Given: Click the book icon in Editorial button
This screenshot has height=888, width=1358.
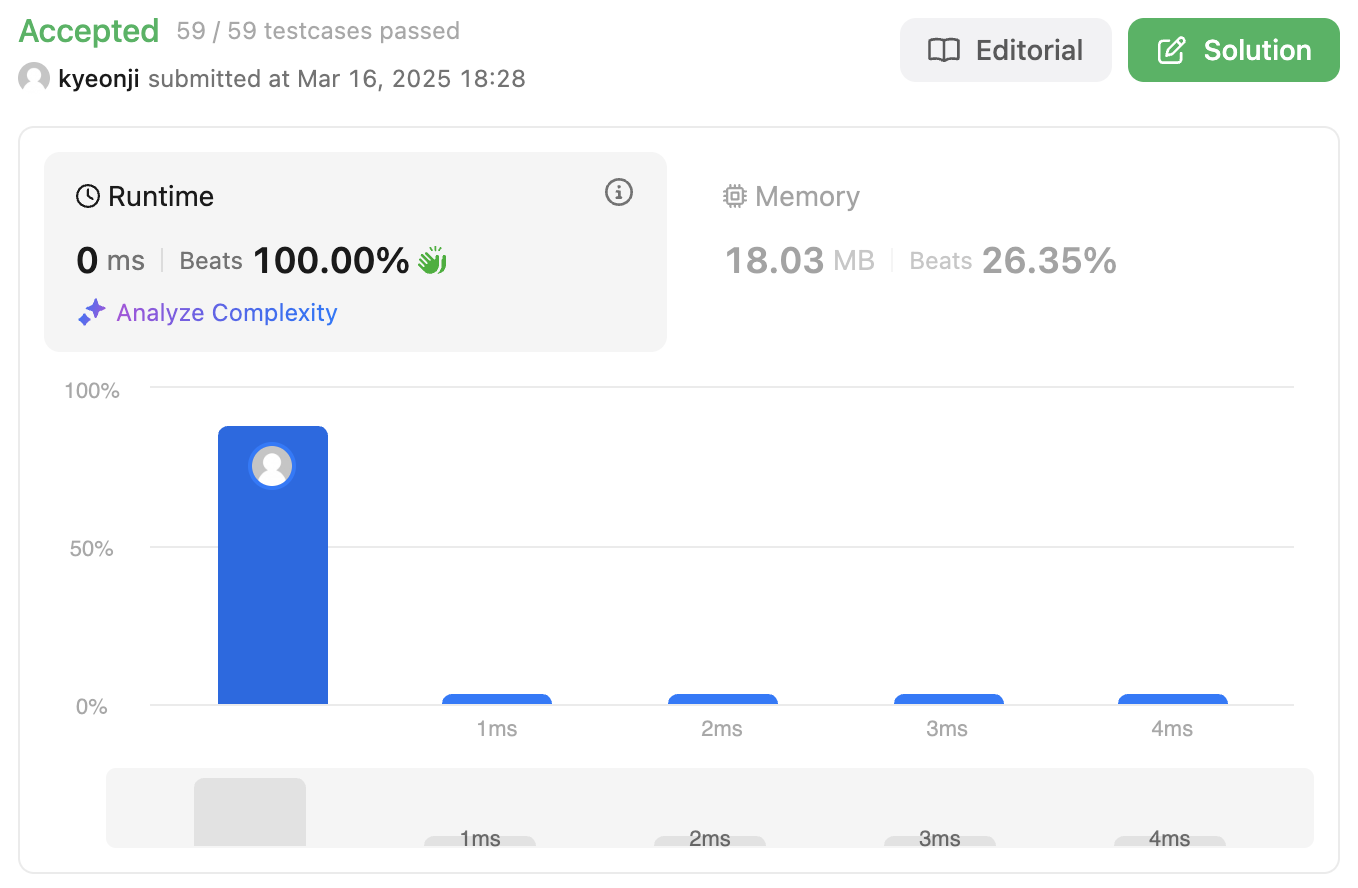Looking at the screenshot, I should coord(943,51).
